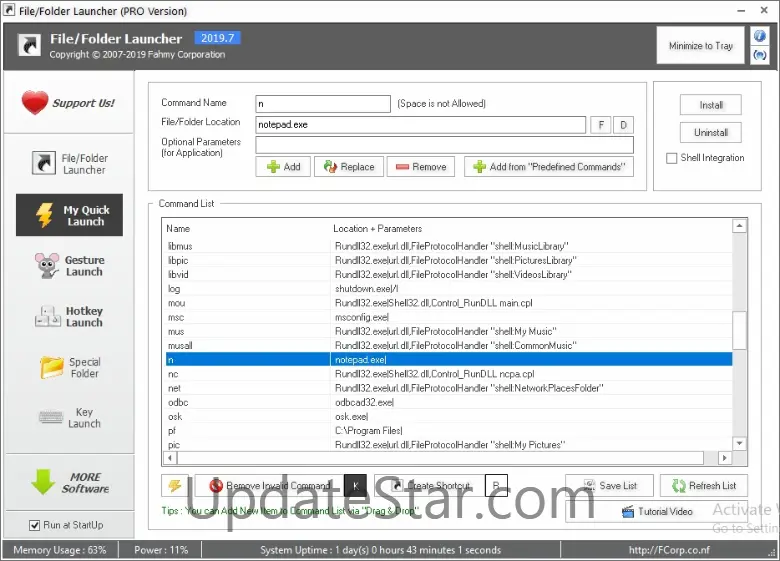780x561 pixels.
Task: Click the Replace command button
Action: tap(349, 167)
